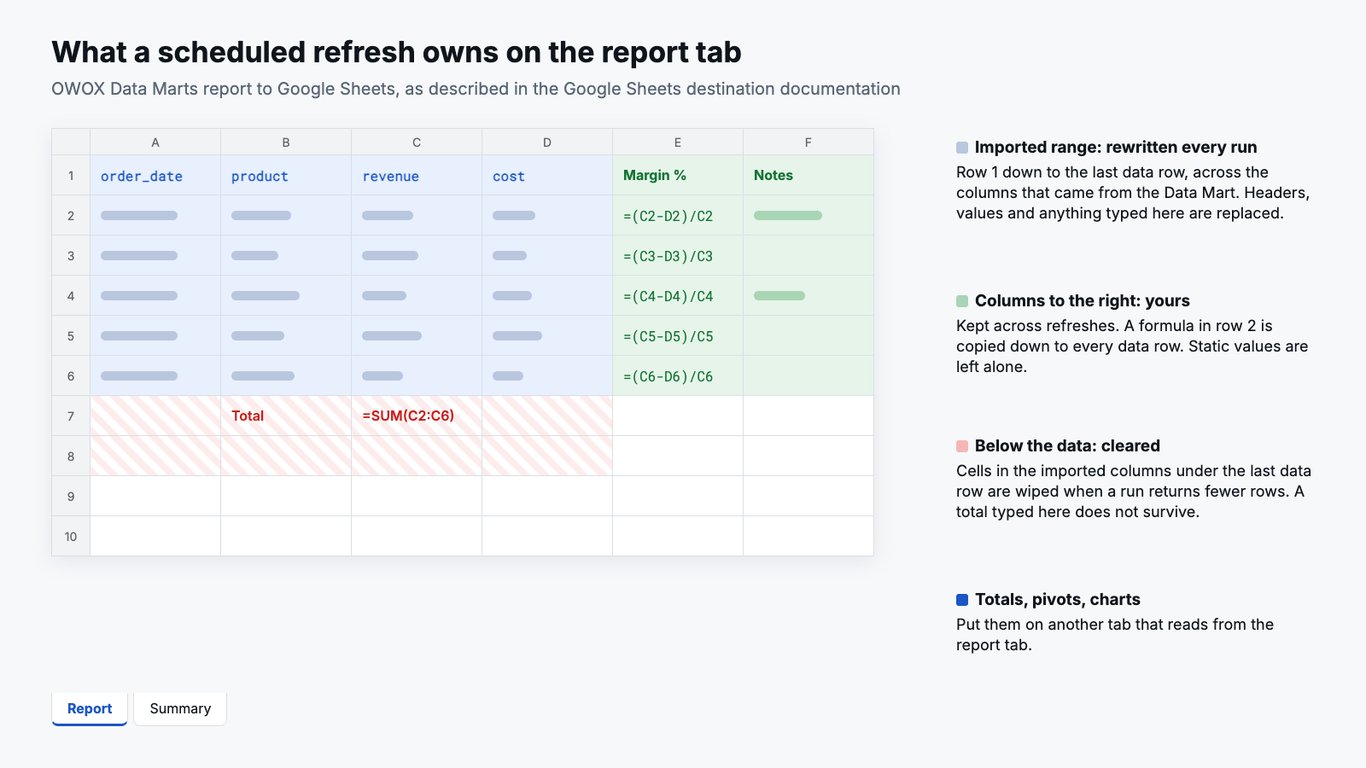
Task: Select column B header
Action: click(286, 142)
